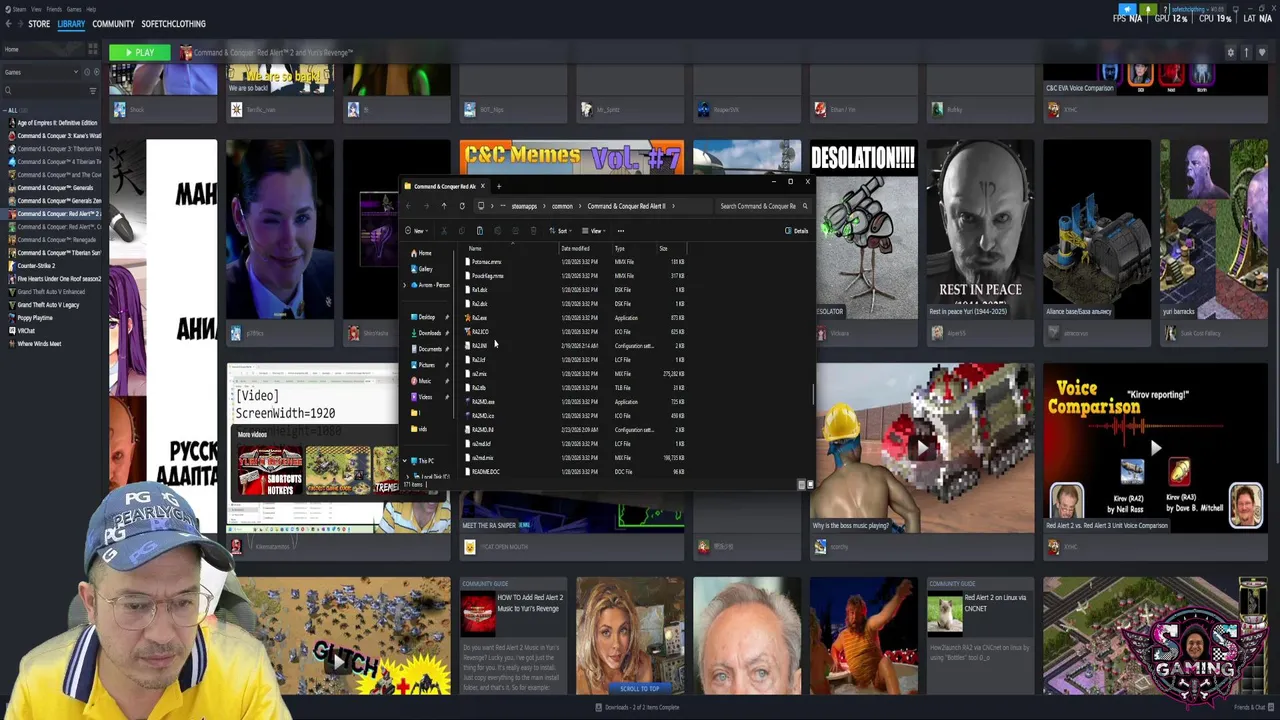The image size is (1280, 720).
Task: Click the Steam announcements megaphone icon
Action: point(1129,9)
